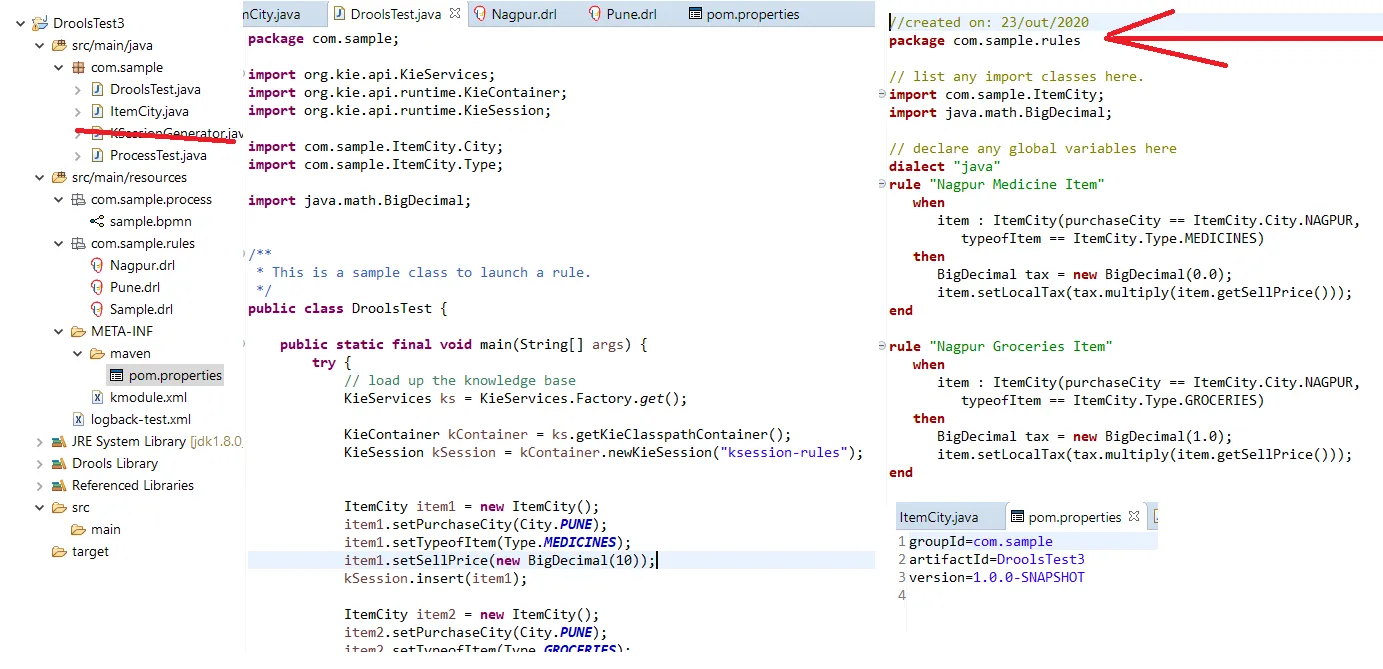This screenshot has width=1383, height=669.
Task: Click the com.sample.rules package icon
Action: [x=78, y=243]
